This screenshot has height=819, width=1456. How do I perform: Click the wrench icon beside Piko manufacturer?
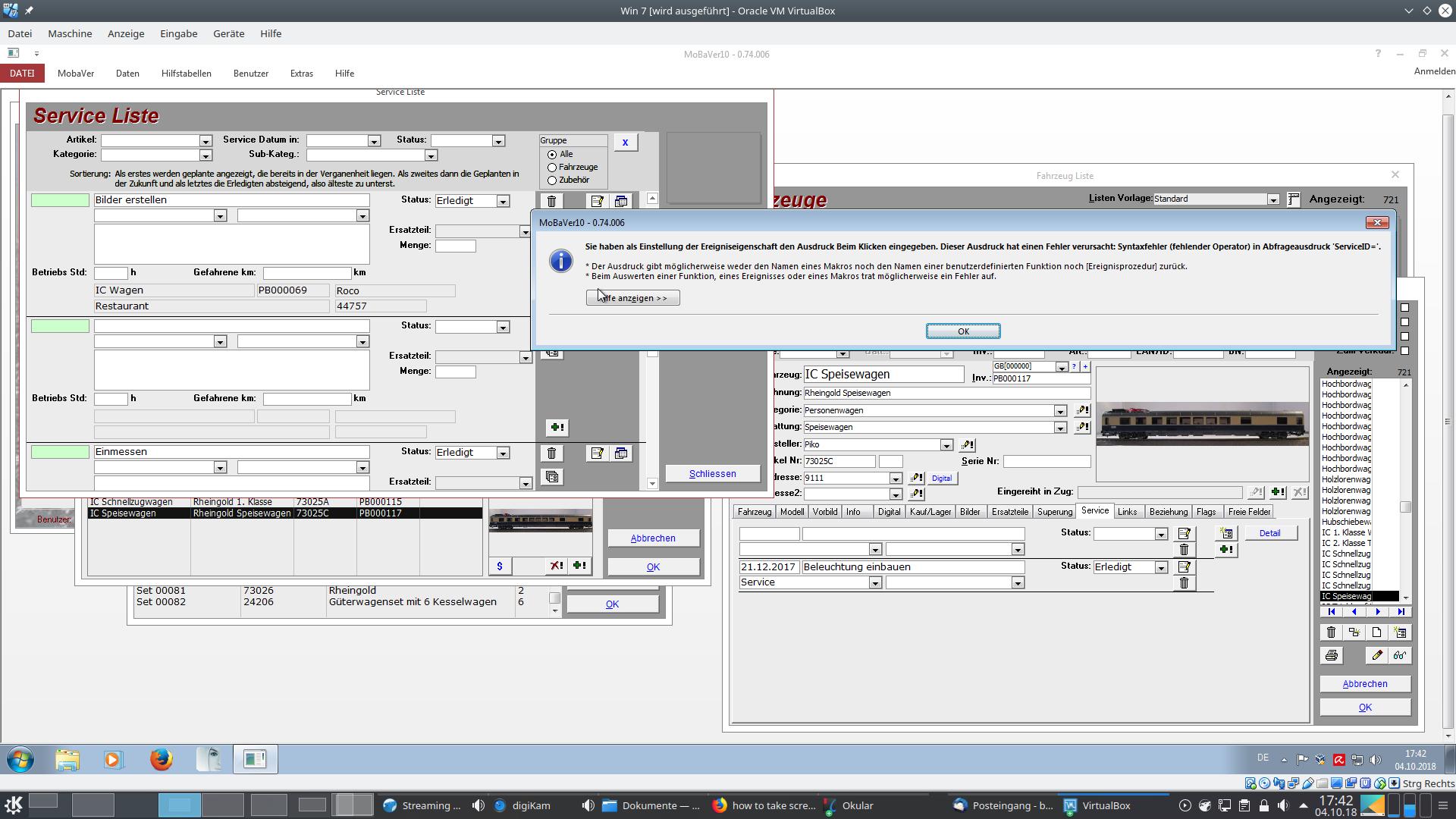tap(968, 445)
